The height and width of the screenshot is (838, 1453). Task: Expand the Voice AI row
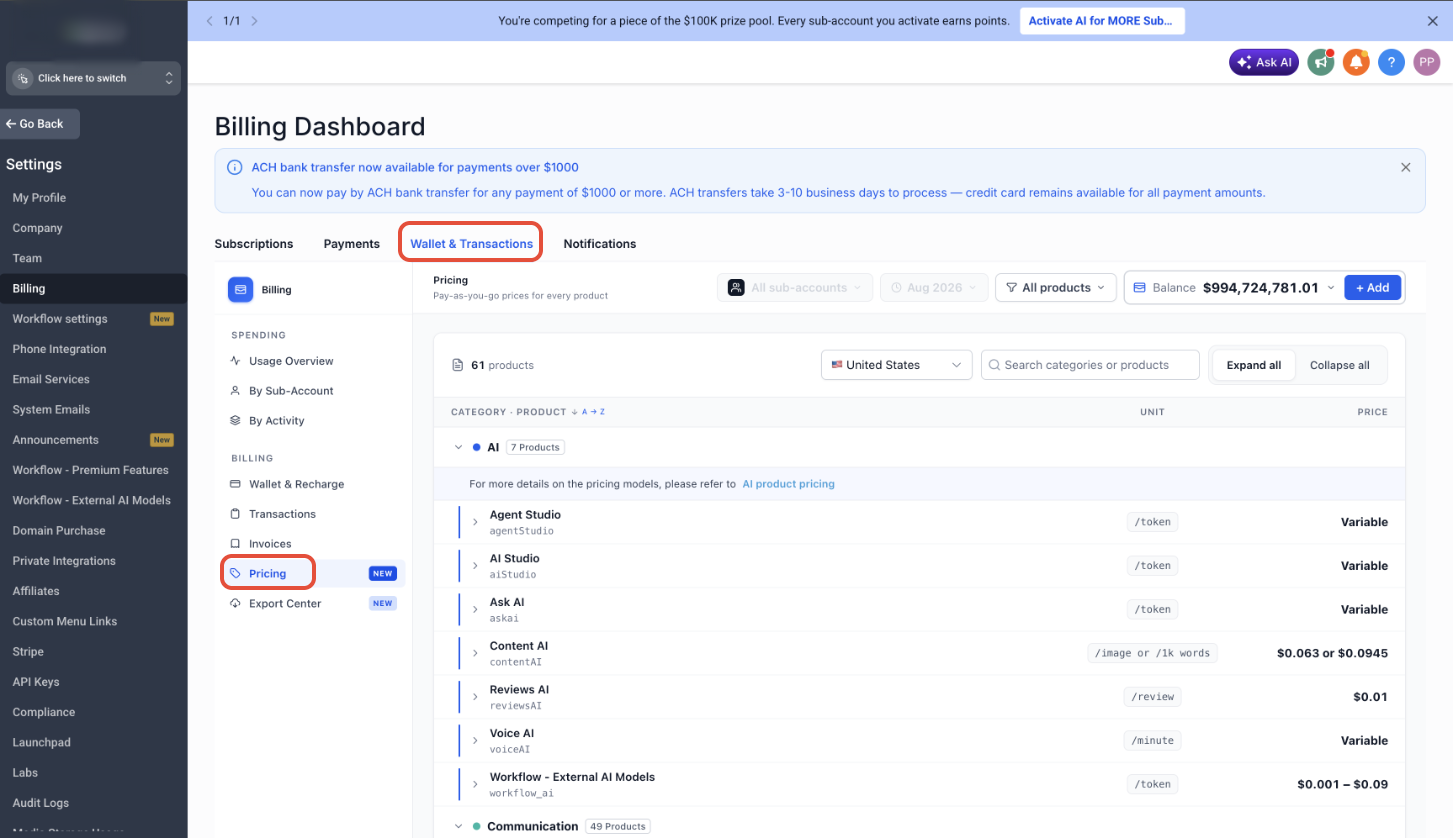[476, 740]
